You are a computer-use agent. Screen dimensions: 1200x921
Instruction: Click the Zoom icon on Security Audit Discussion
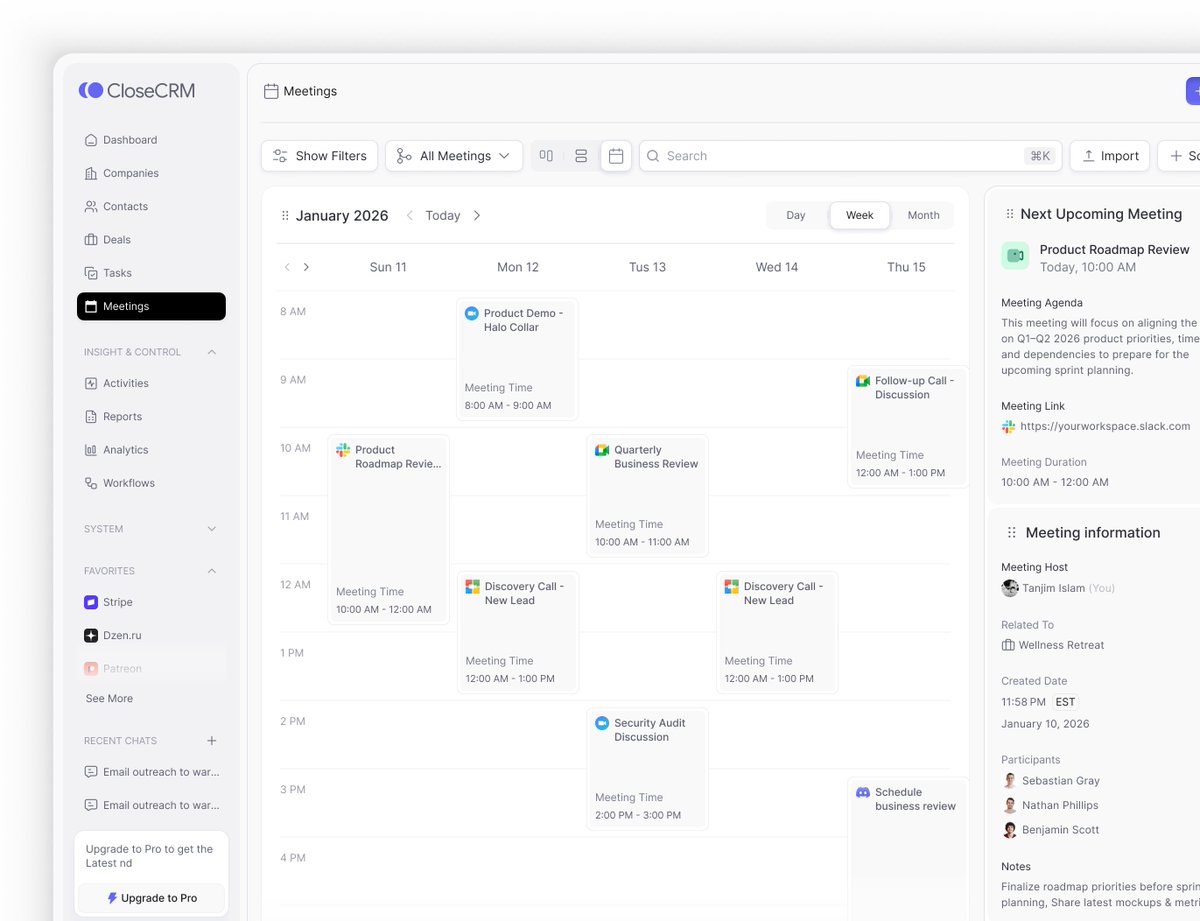[602, 723]
